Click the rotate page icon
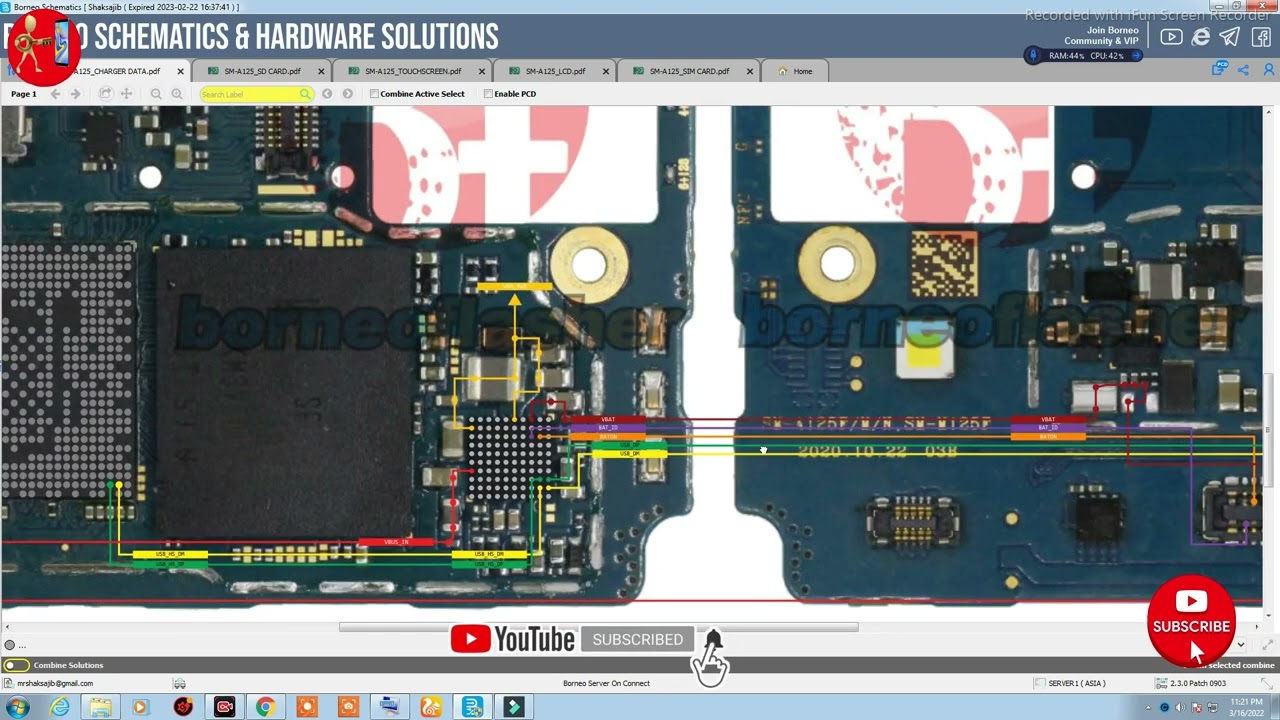Image resolution: width=1280 pixels, height=720 pixels. (x=105, y=94)
